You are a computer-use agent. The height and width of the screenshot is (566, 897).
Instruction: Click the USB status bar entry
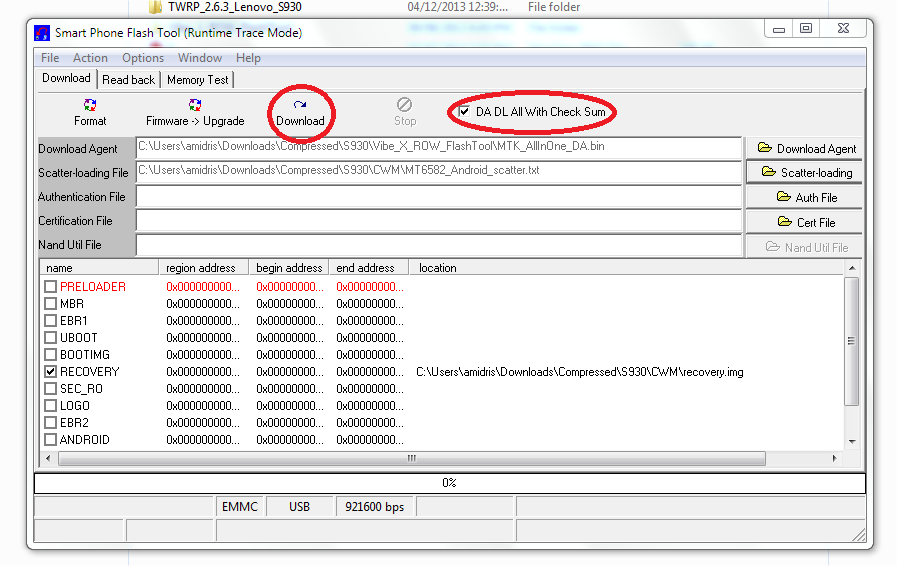tap(299, 506)
